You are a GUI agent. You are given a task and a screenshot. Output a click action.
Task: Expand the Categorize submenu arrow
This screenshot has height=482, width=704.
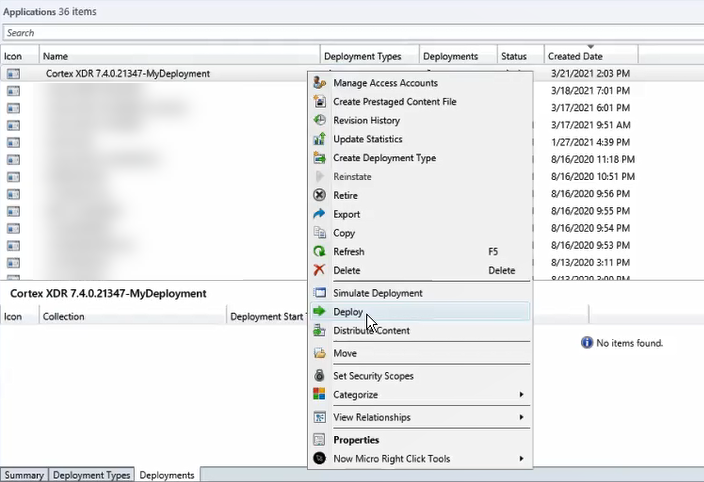(x=521, y=394)
